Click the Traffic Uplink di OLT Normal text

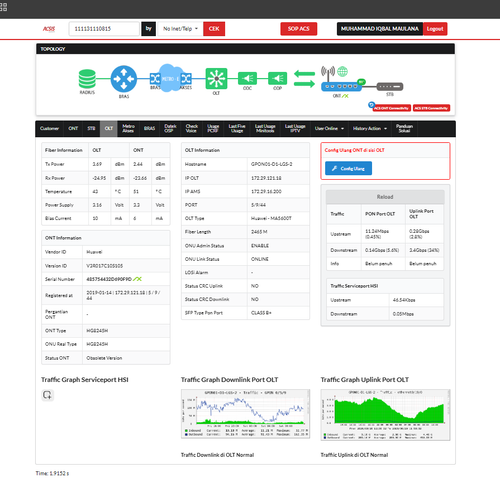point(354,455)
